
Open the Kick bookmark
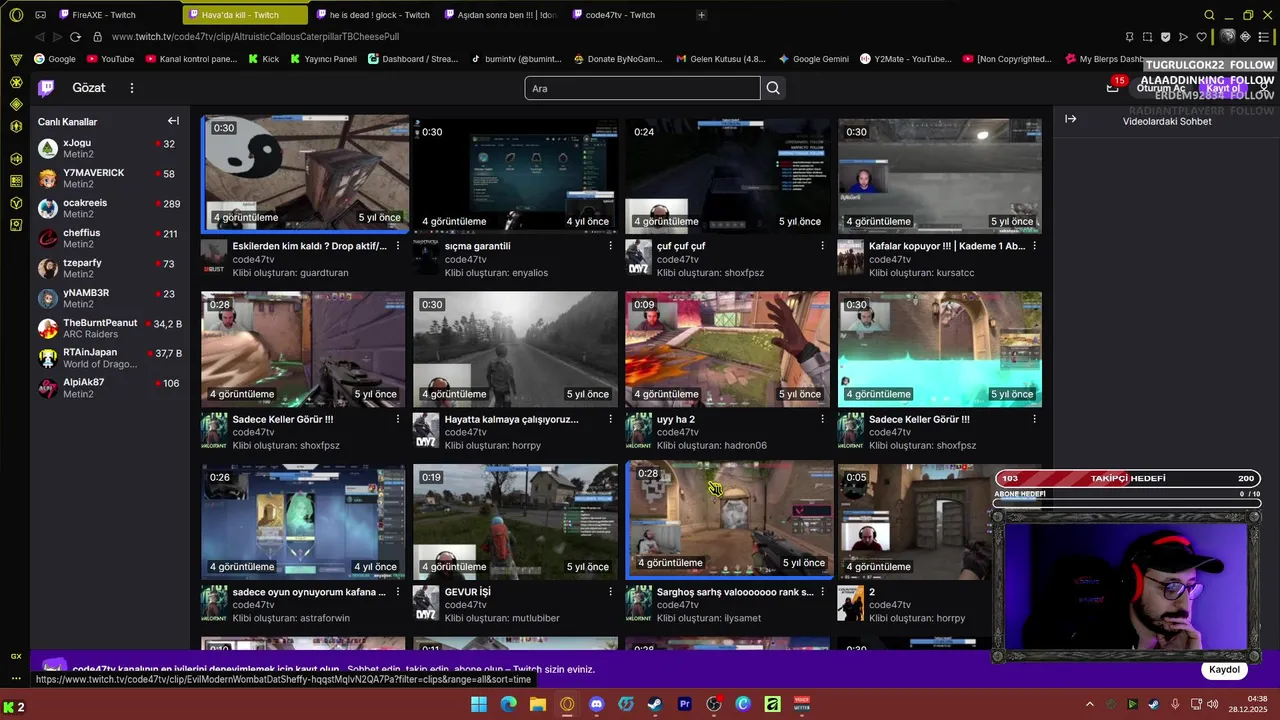[x=264, y=59]
